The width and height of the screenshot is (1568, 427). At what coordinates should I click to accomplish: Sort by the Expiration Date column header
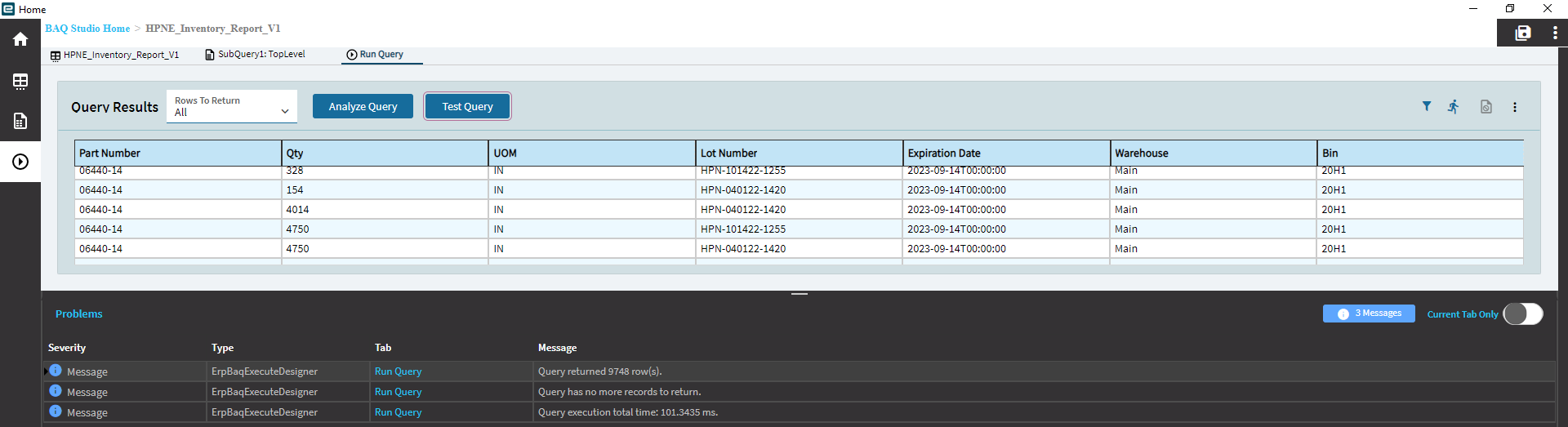coord(1006,153)
